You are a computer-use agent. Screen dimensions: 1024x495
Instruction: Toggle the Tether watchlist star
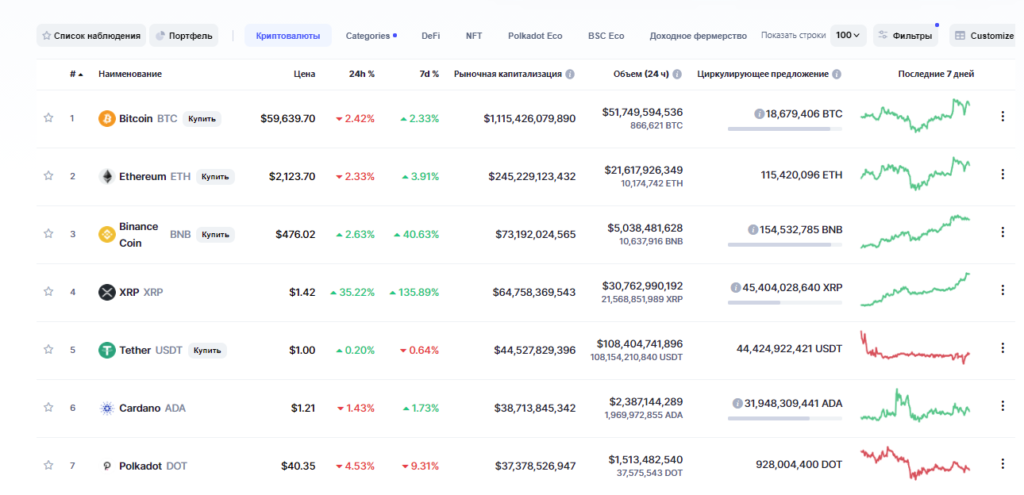(x=48, y=349)
